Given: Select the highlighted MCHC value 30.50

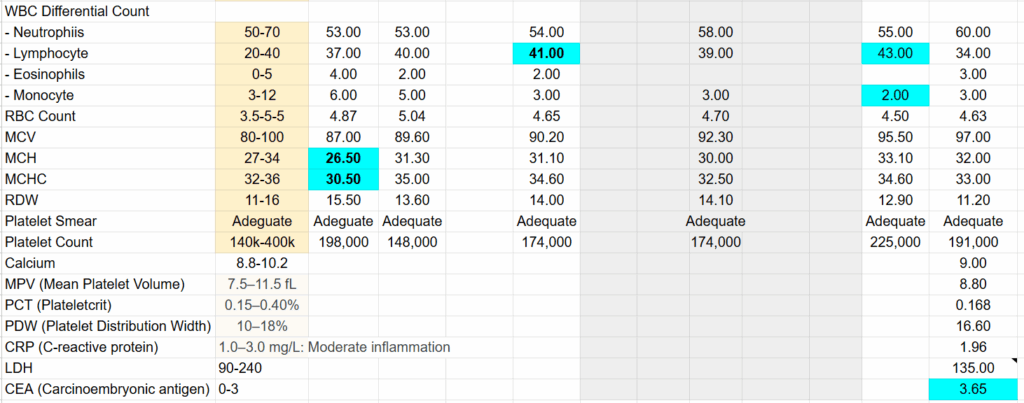Looking at the screenshot, I should tap(344, 179).
